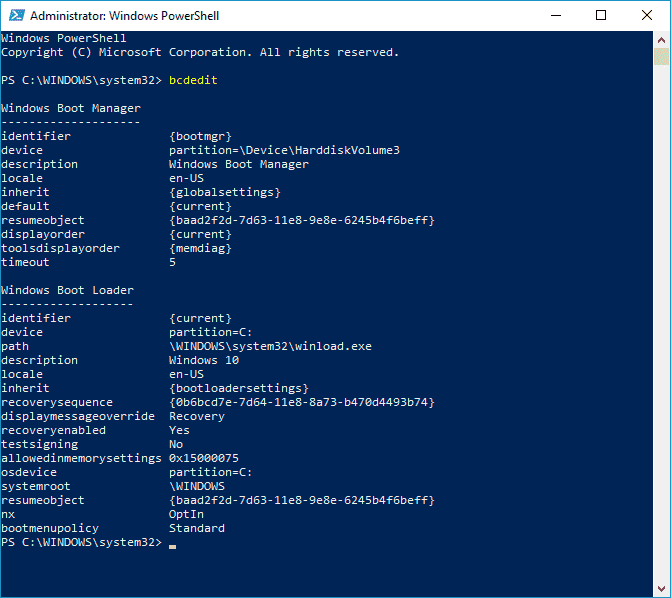Click the Boot Manager en-US locale value
671x598 pixels.
[x=186, y=178]
